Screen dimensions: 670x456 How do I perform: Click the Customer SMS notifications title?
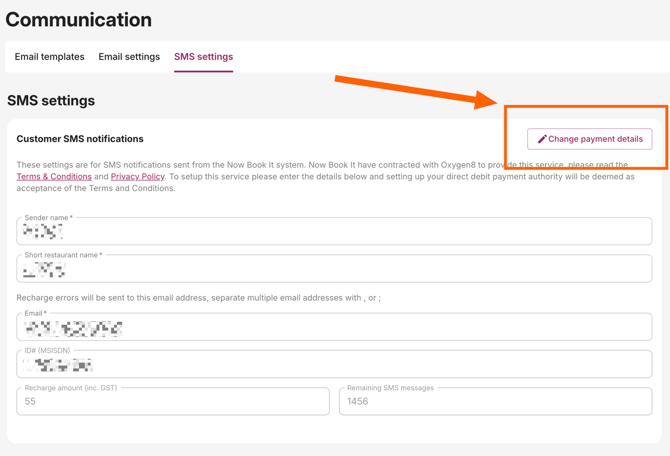point(80,139)
